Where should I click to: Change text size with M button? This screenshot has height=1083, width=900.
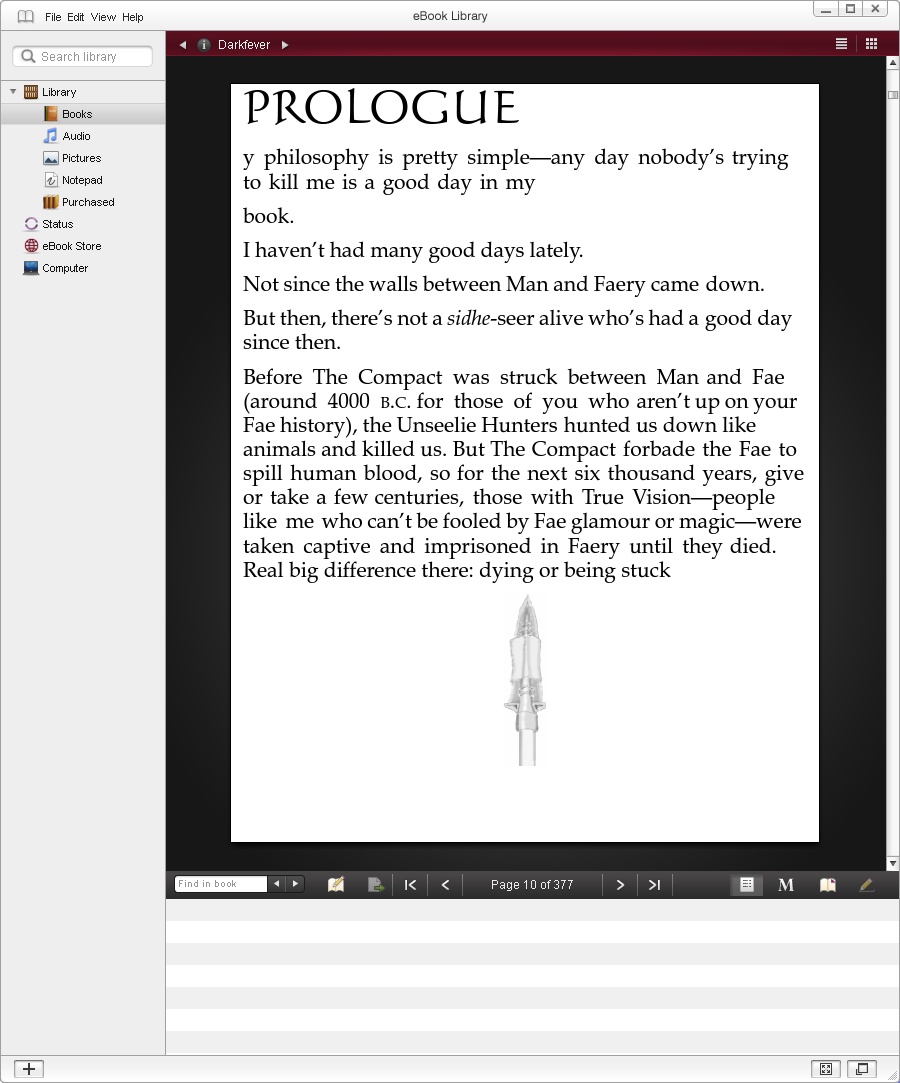tap(786, 885)
